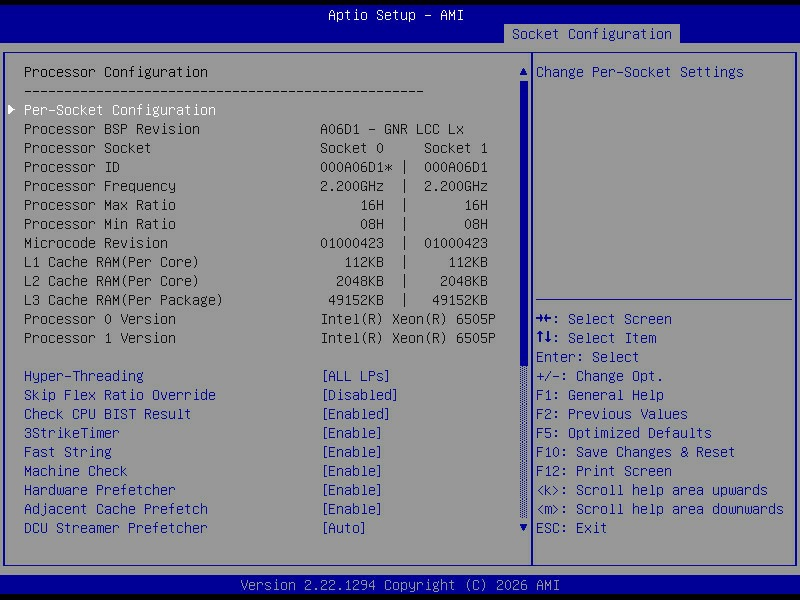
Task: Open the Socket Configuration tab
Action: click(591, 34)
